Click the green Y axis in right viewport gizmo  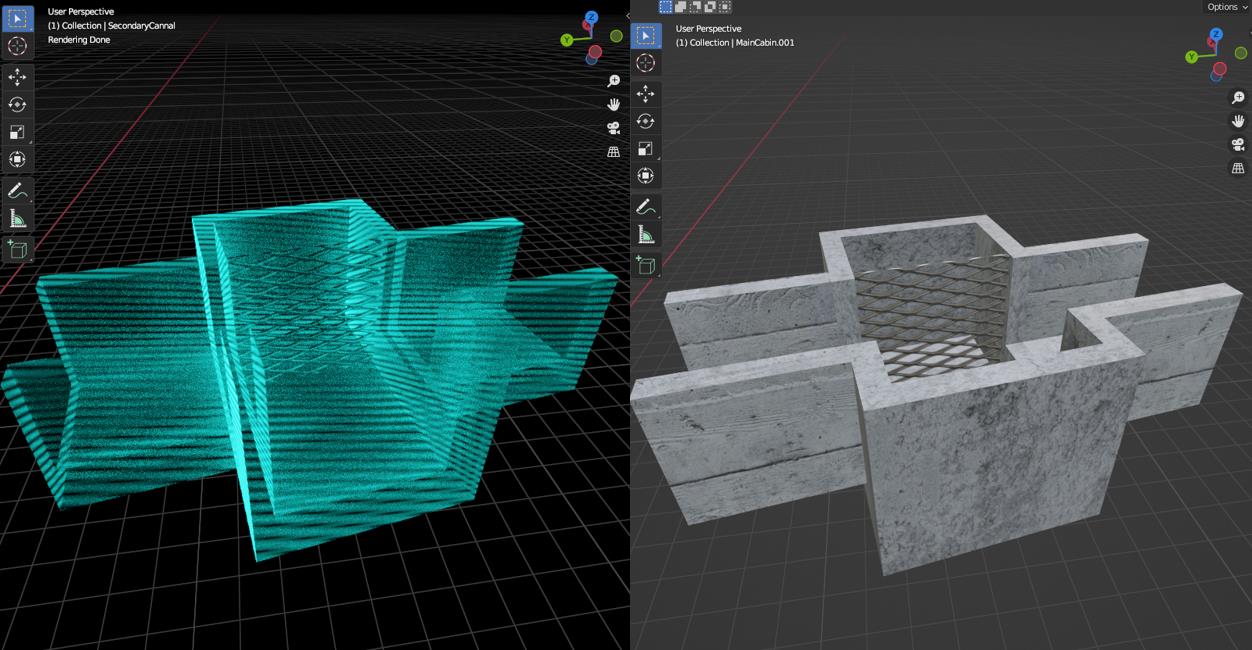click(x=1191, y=57)
